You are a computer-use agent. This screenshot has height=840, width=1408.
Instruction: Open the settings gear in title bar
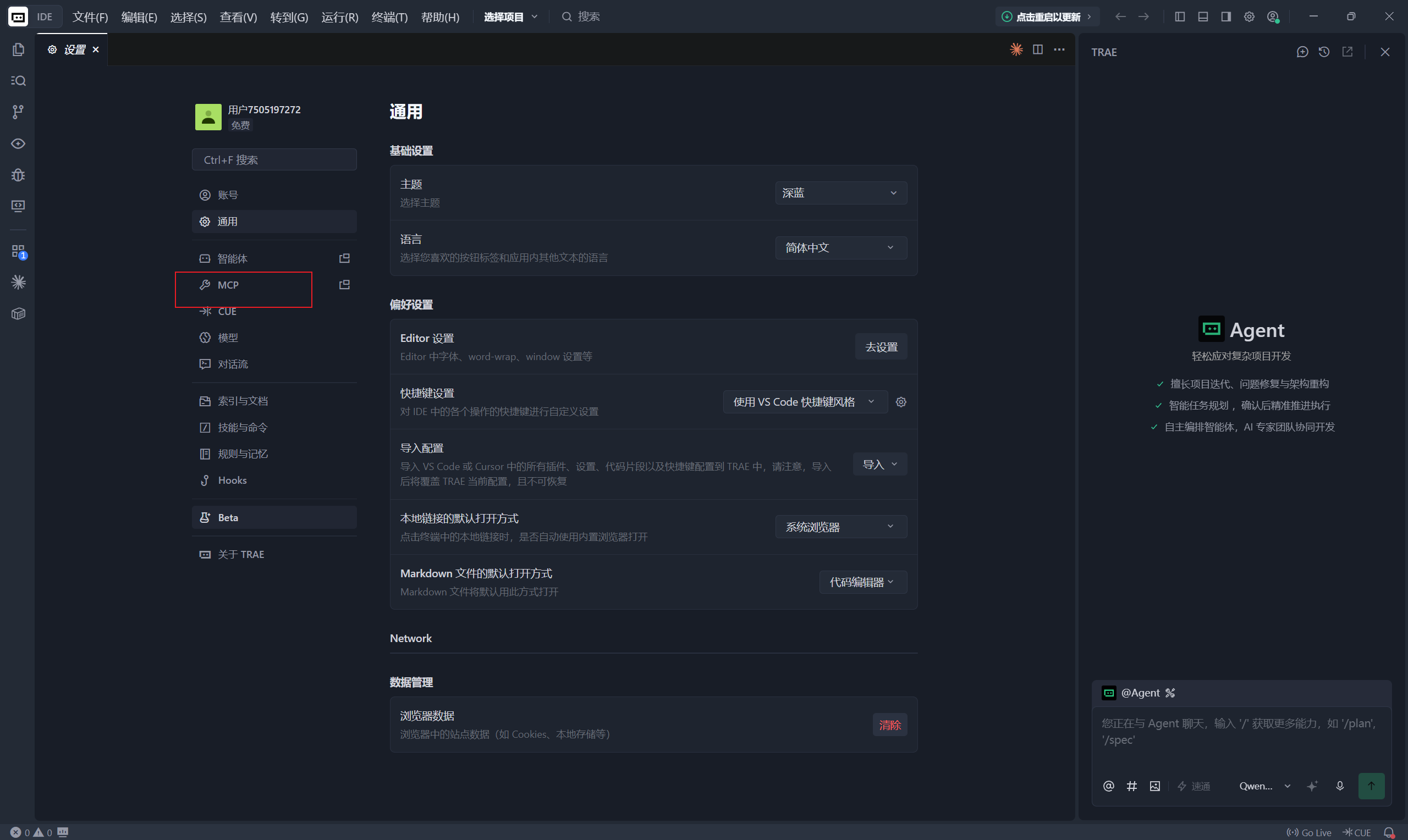[x=1249, y=17]
